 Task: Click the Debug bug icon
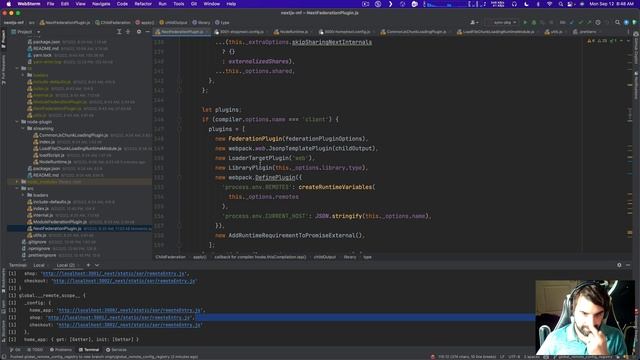pos(533,22)
